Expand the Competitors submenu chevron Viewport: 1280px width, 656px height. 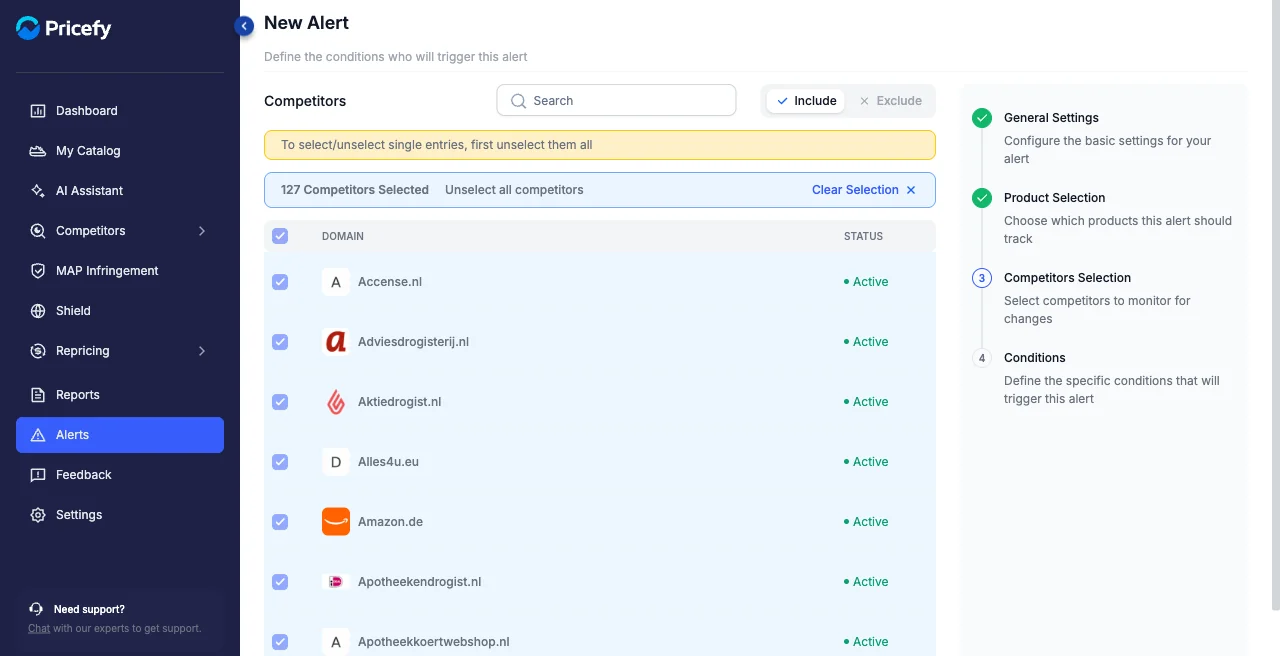coord(202,231)
